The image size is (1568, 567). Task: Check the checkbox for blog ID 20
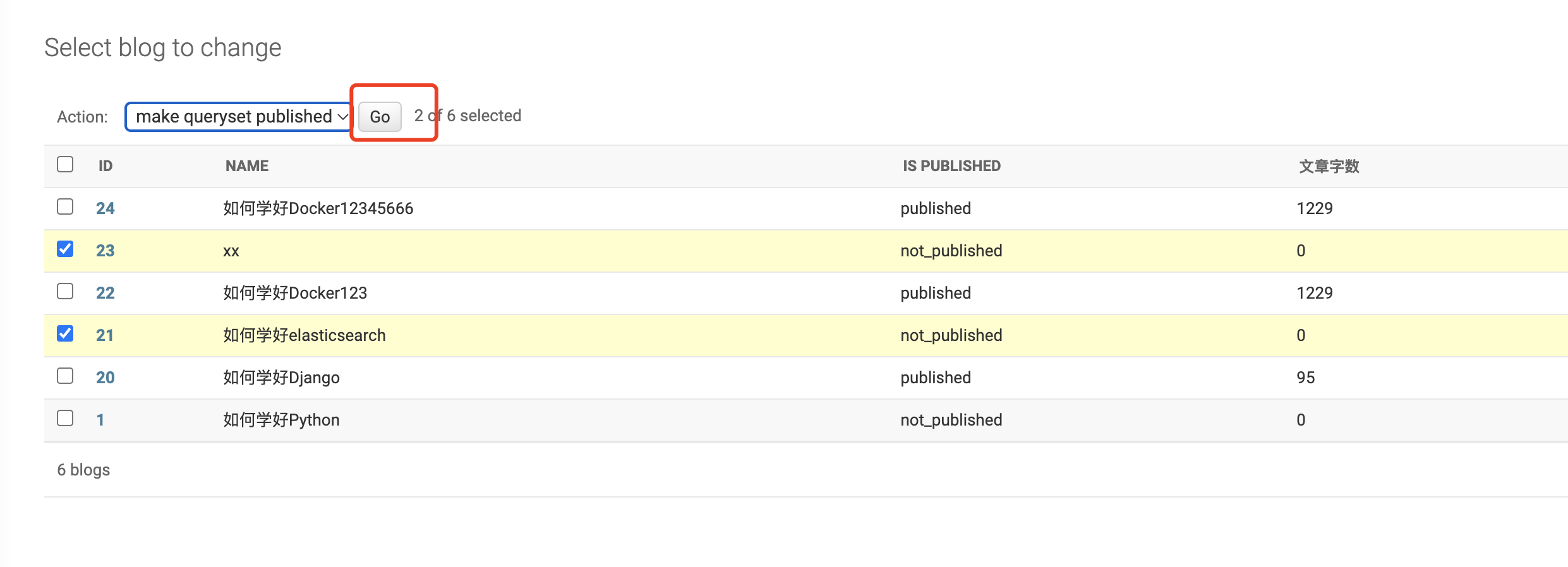point(65,376)
